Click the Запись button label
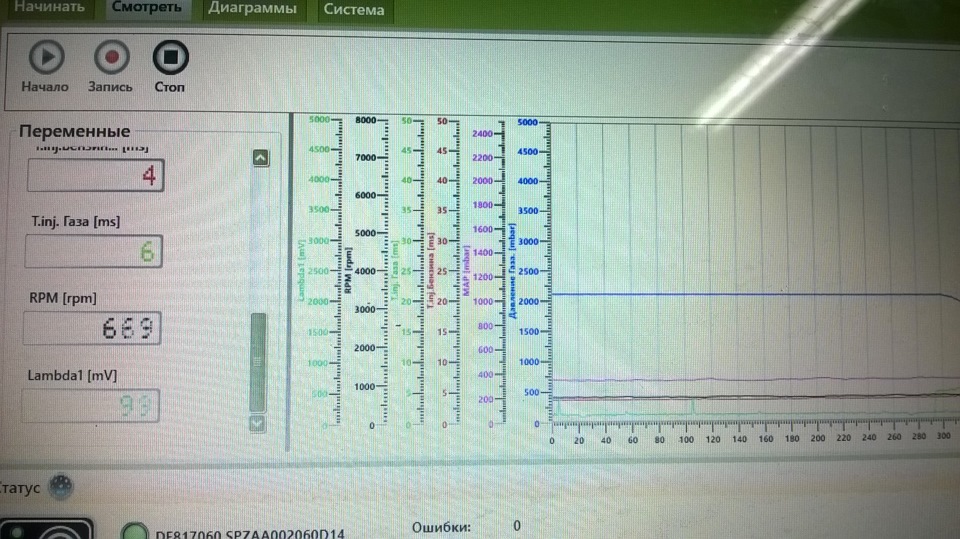This screenshot has height=539, width=960. [x=110, y=87]
